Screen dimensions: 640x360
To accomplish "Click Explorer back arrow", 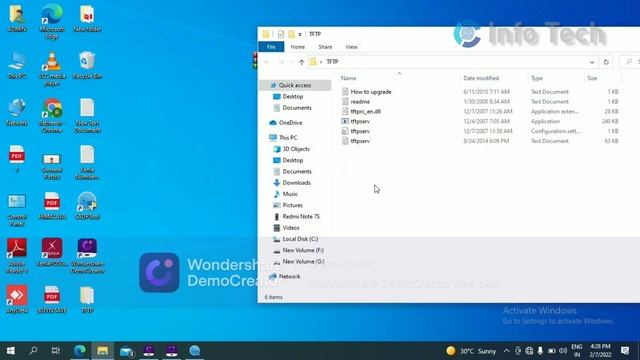I will (x=267, y=62).
